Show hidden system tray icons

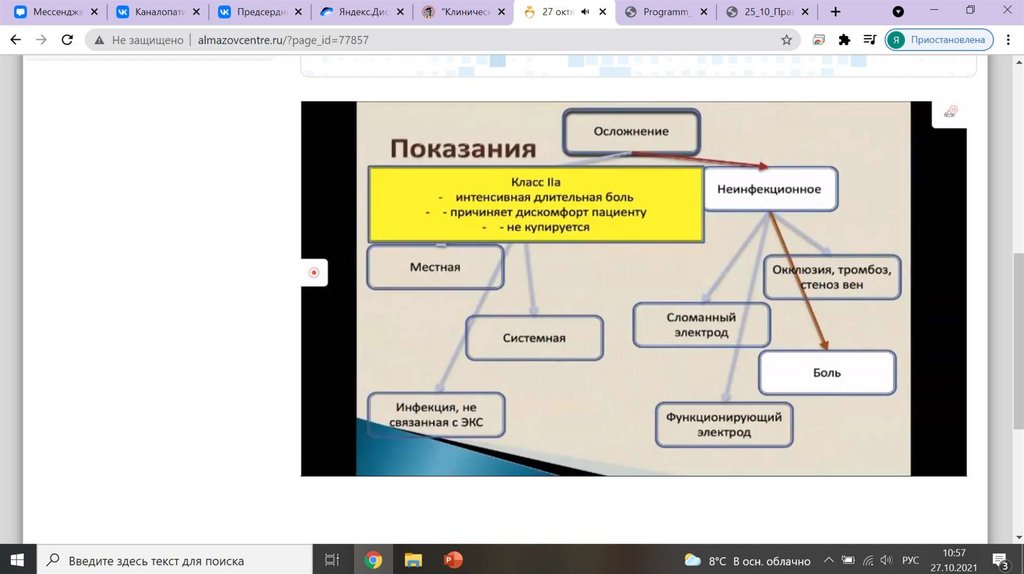(x=828, y=560)
